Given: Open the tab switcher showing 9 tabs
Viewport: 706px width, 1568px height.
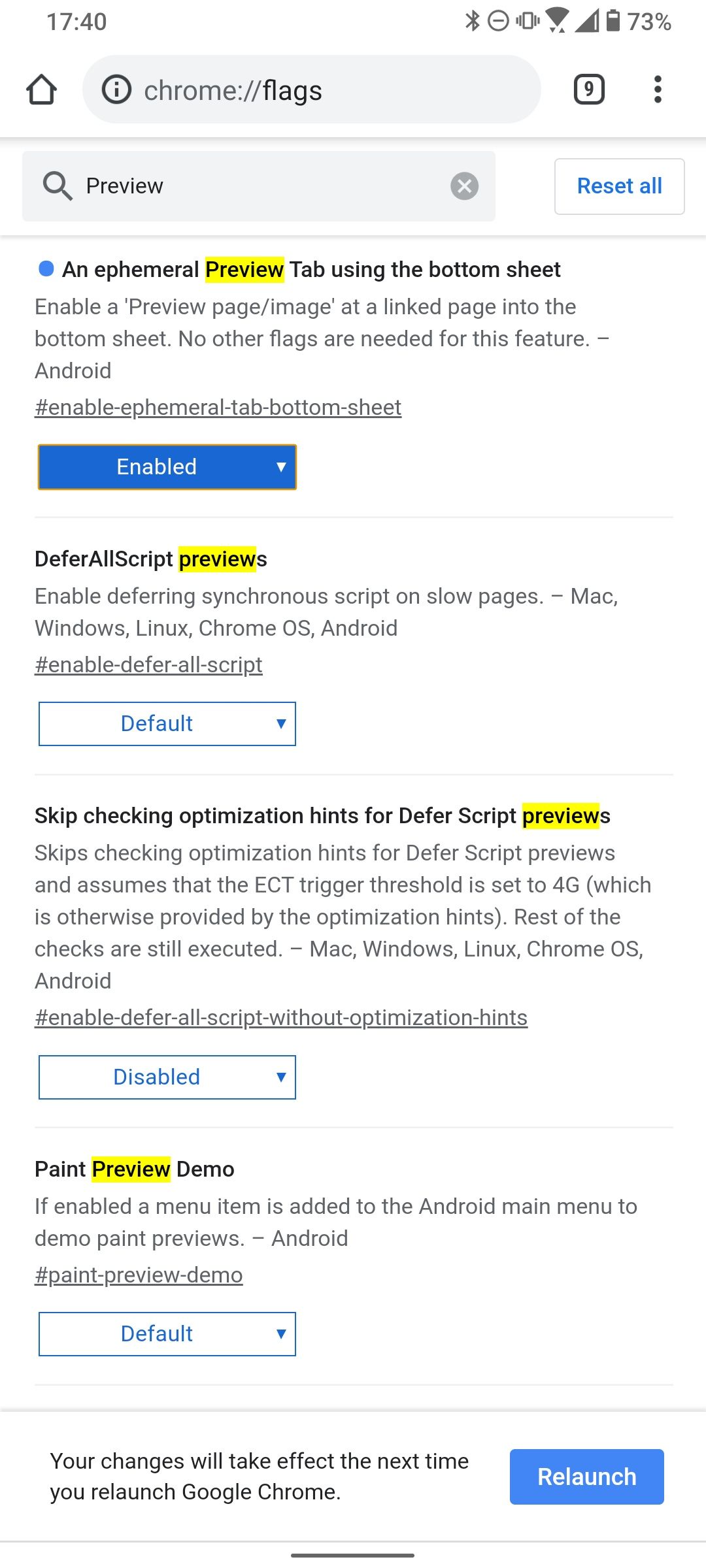Looking at the screenshot, I should tap(588, 89).
